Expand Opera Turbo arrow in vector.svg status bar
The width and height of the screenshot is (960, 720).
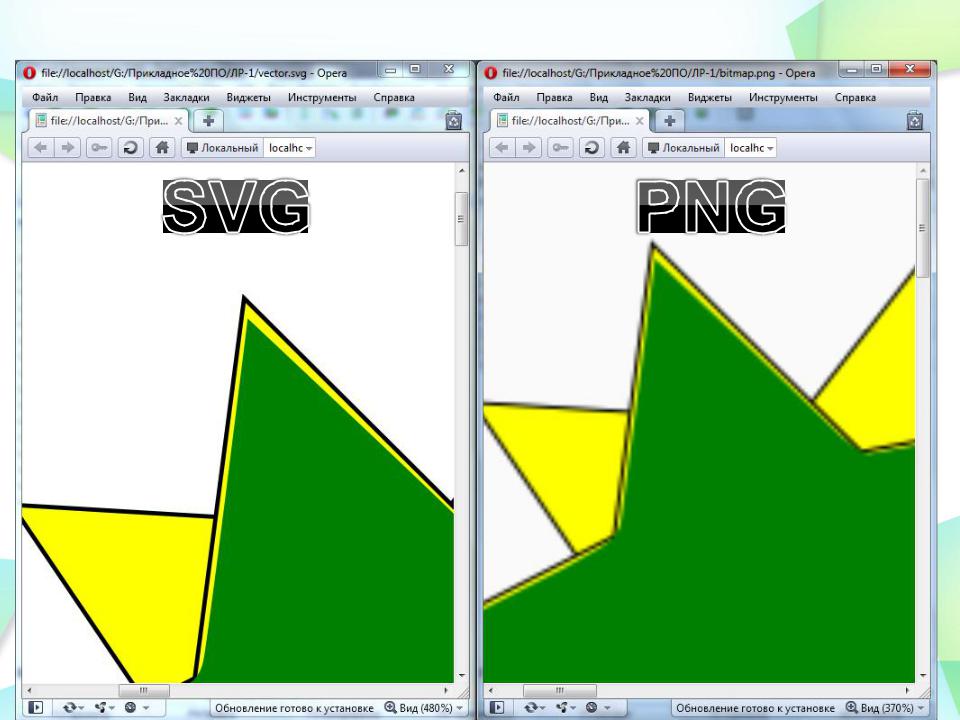pyautogui.click(x=146, y=708)
